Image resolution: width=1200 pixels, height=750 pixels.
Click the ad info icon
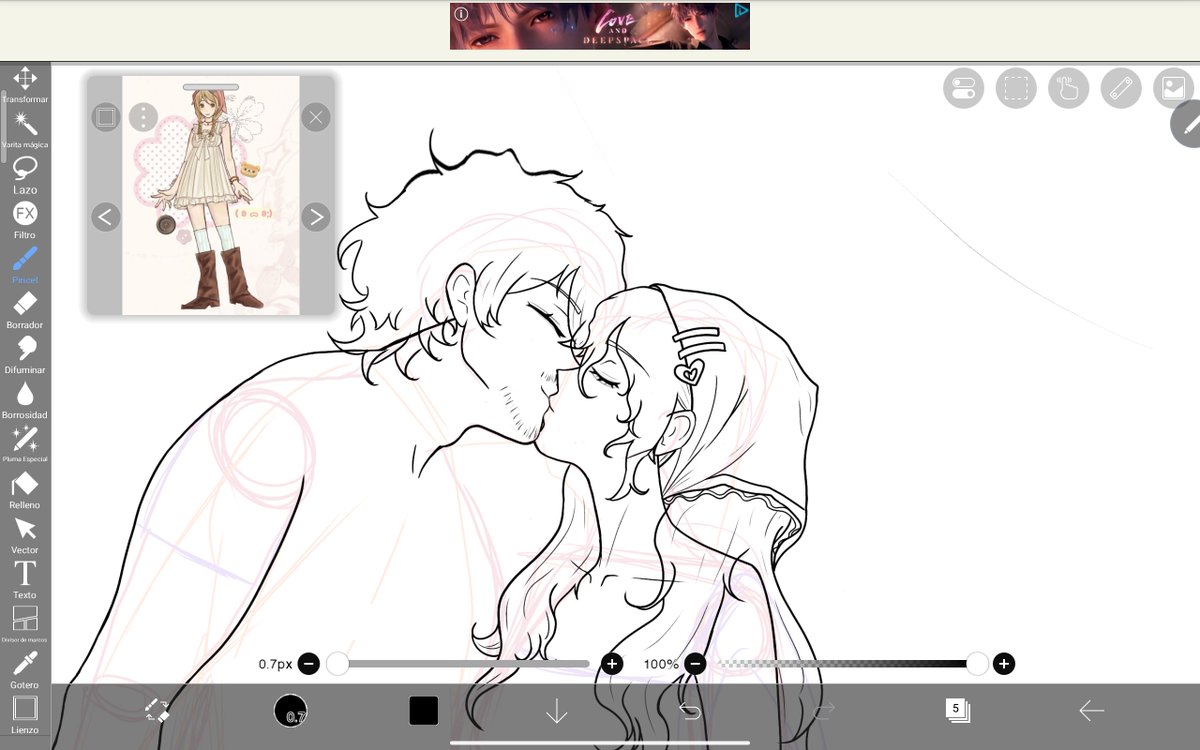tap(461, 14)
